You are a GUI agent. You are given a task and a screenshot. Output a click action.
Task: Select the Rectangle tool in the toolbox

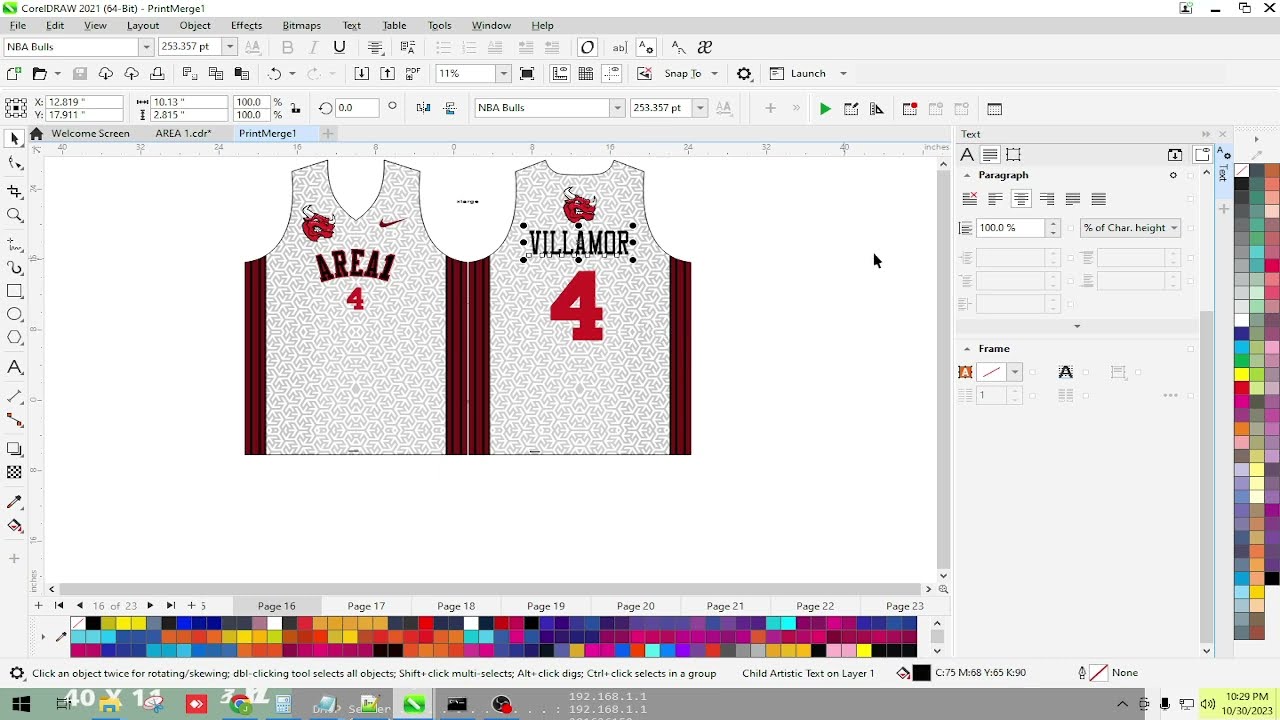[14, 291]
